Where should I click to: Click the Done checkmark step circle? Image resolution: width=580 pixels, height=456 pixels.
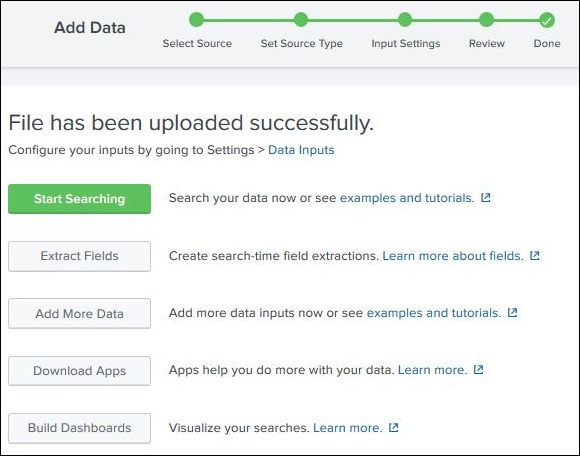coord(547,20)
